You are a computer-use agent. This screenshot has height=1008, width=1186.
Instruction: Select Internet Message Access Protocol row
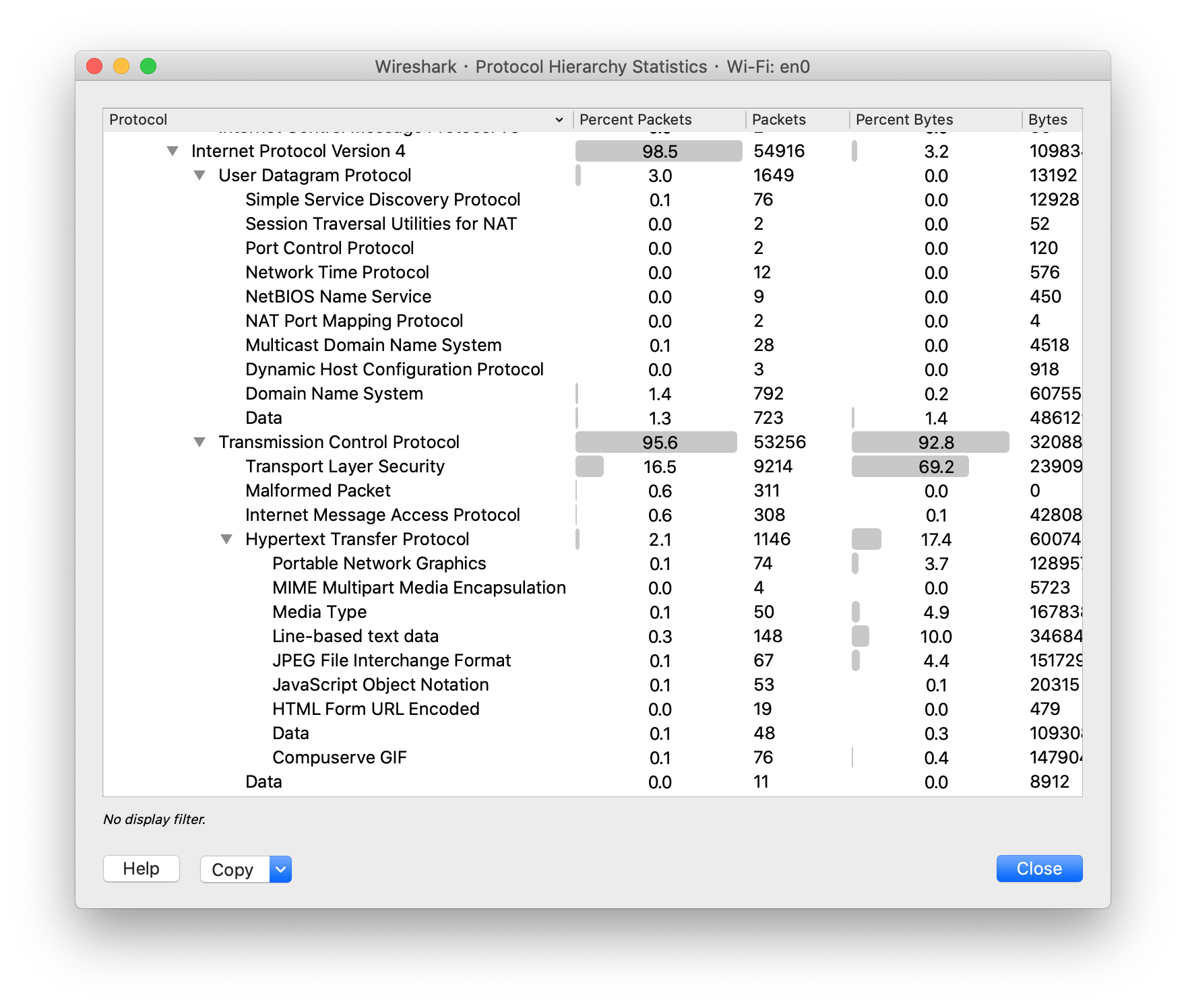pyautogui.click(x=592, y=515)
